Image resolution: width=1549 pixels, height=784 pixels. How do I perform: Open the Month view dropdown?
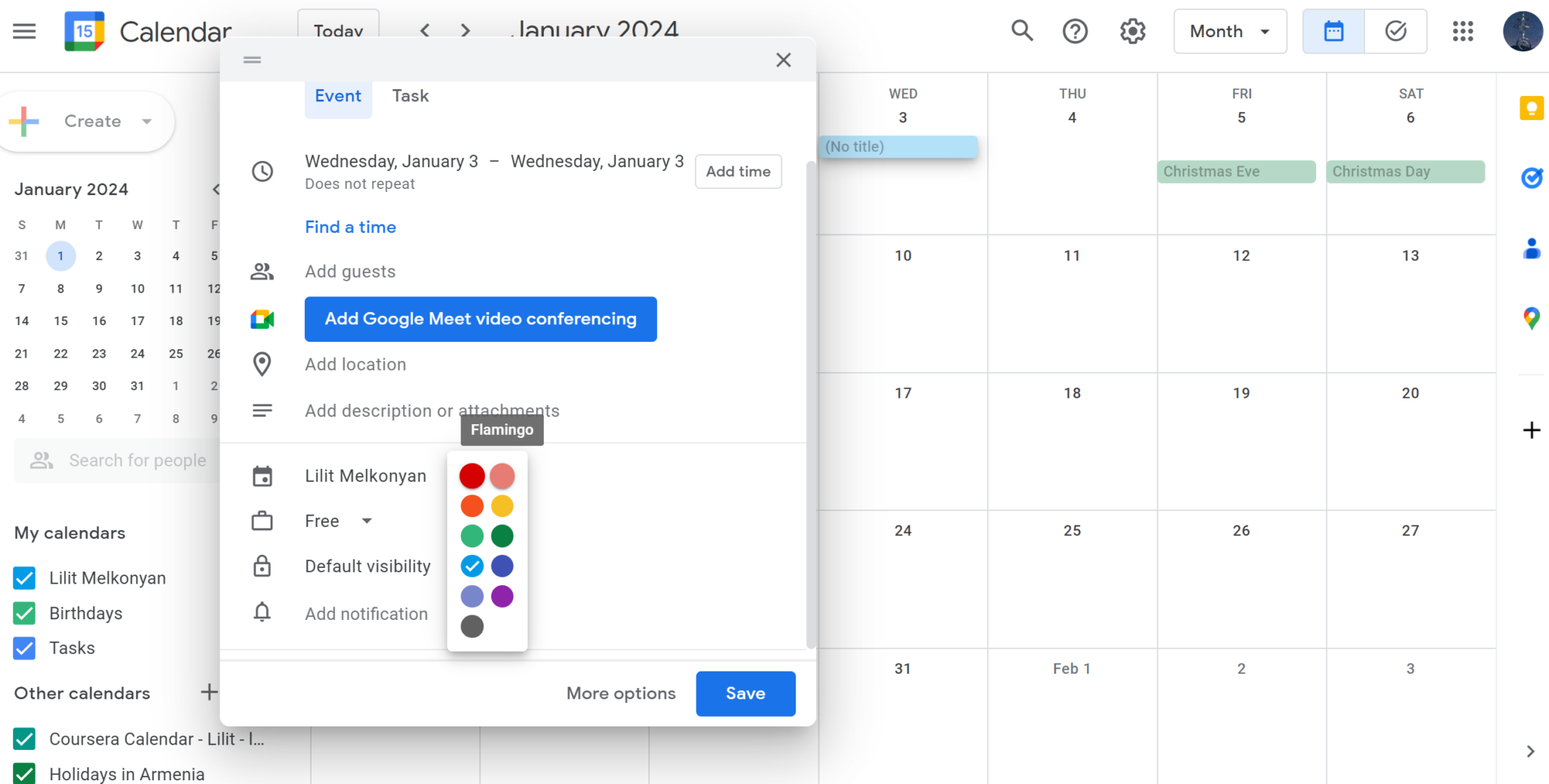coord(1230,31)
